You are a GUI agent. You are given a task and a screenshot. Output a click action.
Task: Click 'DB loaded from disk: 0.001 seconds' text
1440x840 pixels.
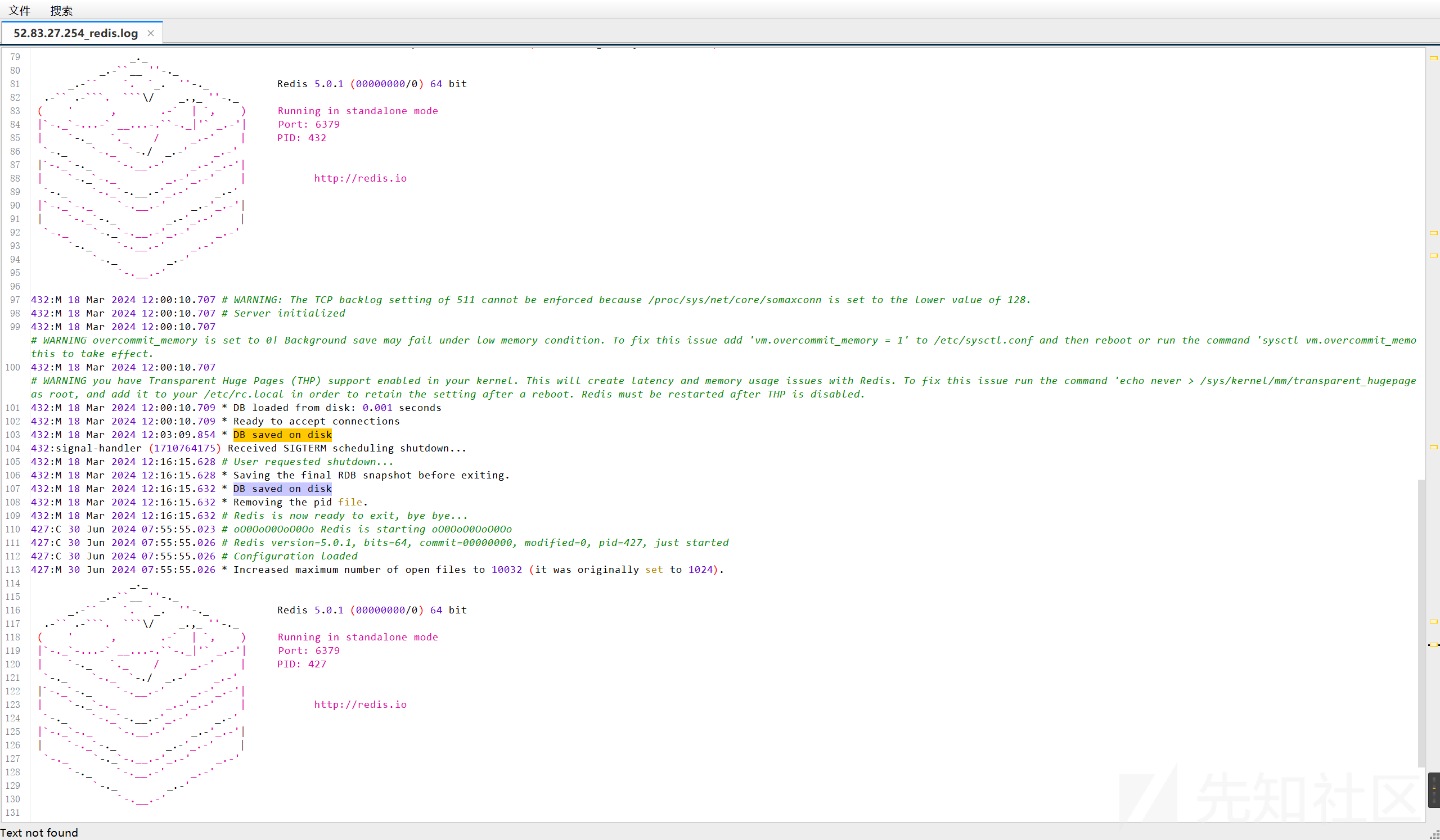(337, 408)
